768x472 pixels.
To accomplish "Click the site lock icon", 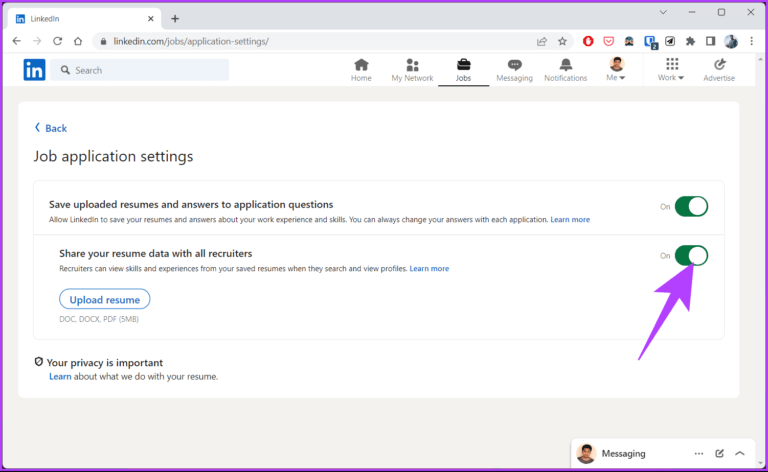I will click(103, 42).
